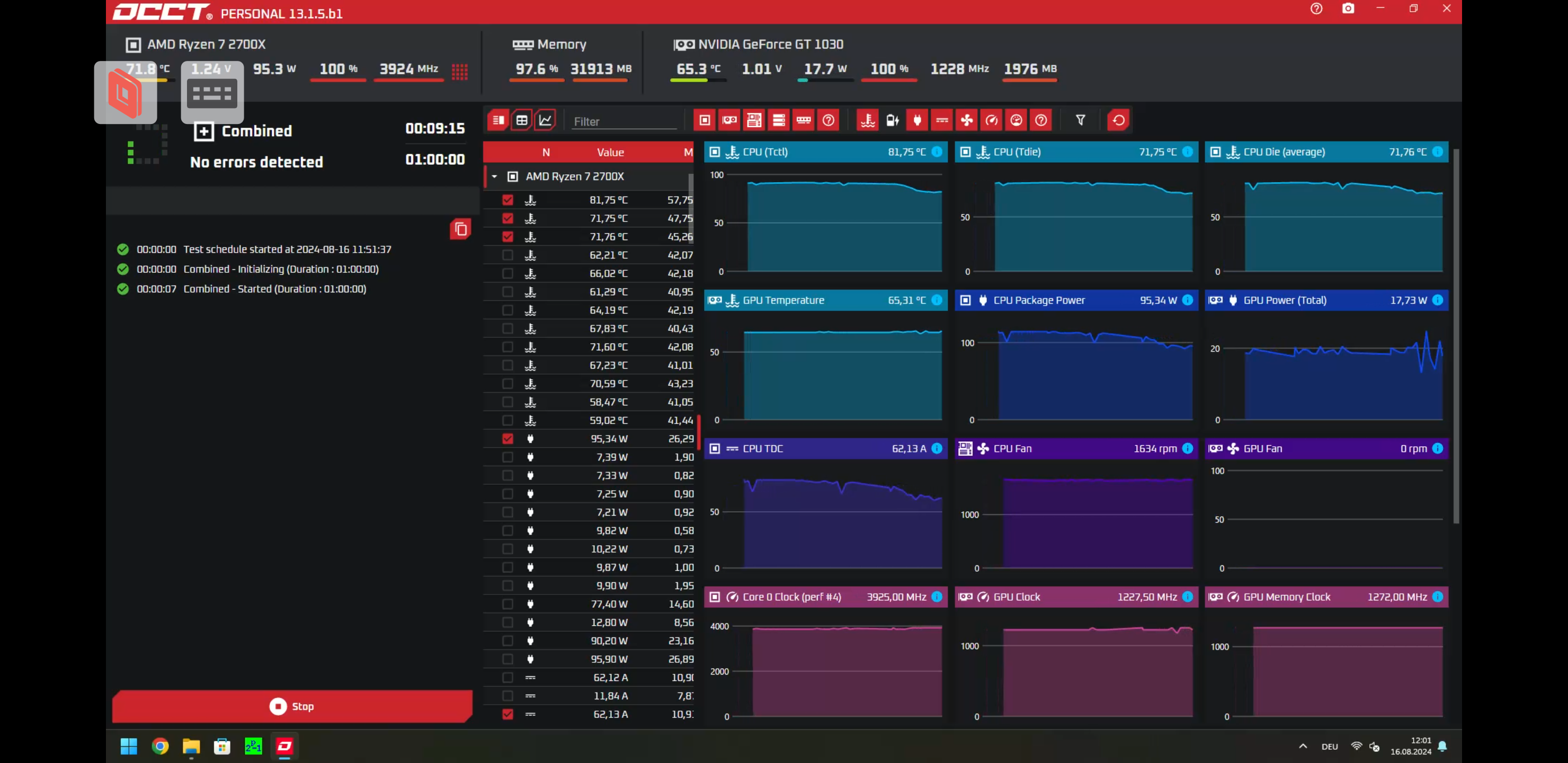This screenshot has width=1568, height=763.
Task: Click the motherboard device filter icon
Action: [x=754, y=120]
